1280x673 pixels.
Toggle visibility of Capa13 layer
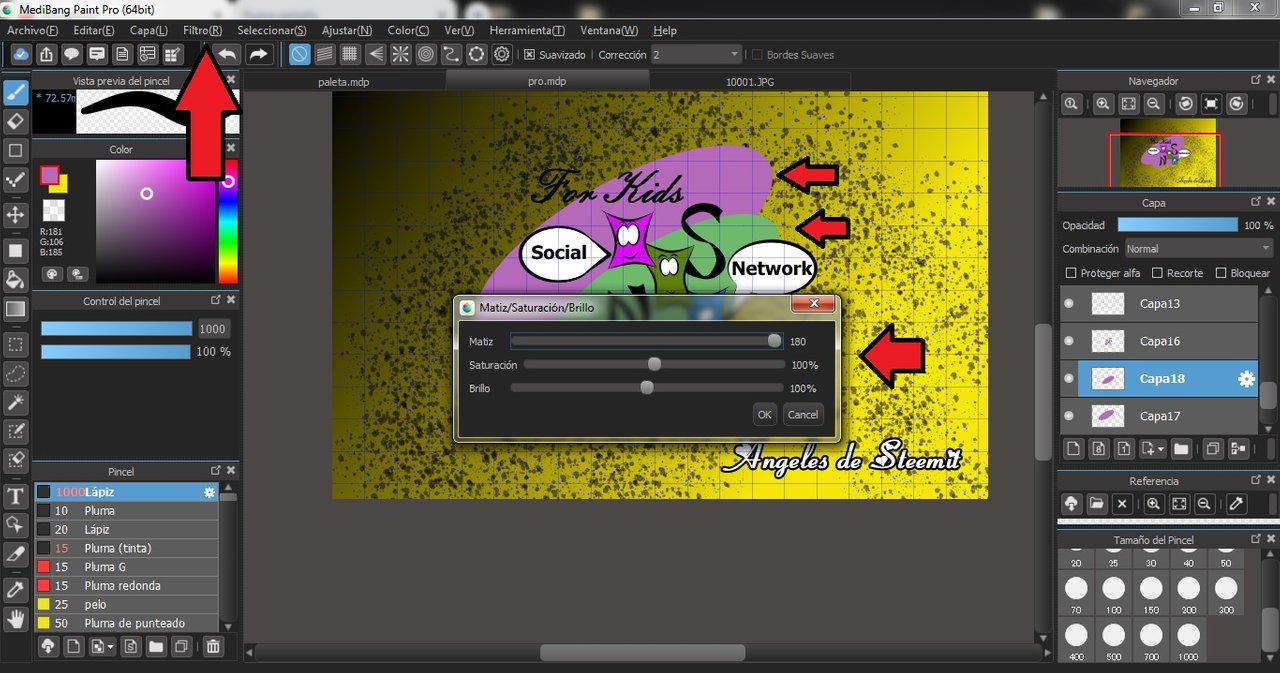1069,304
